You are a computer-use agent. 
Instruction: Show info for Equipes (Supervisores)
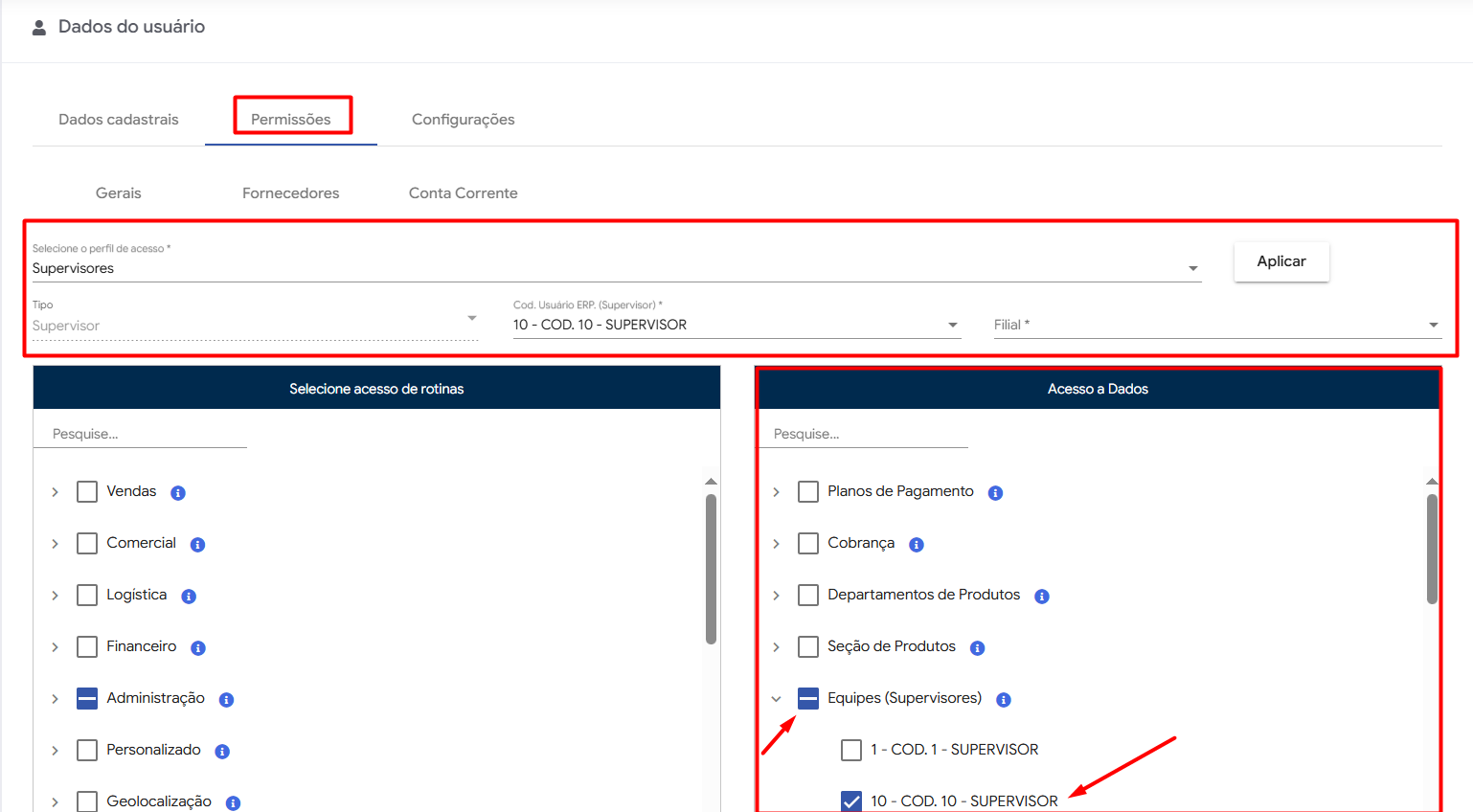click(1004, 700)
